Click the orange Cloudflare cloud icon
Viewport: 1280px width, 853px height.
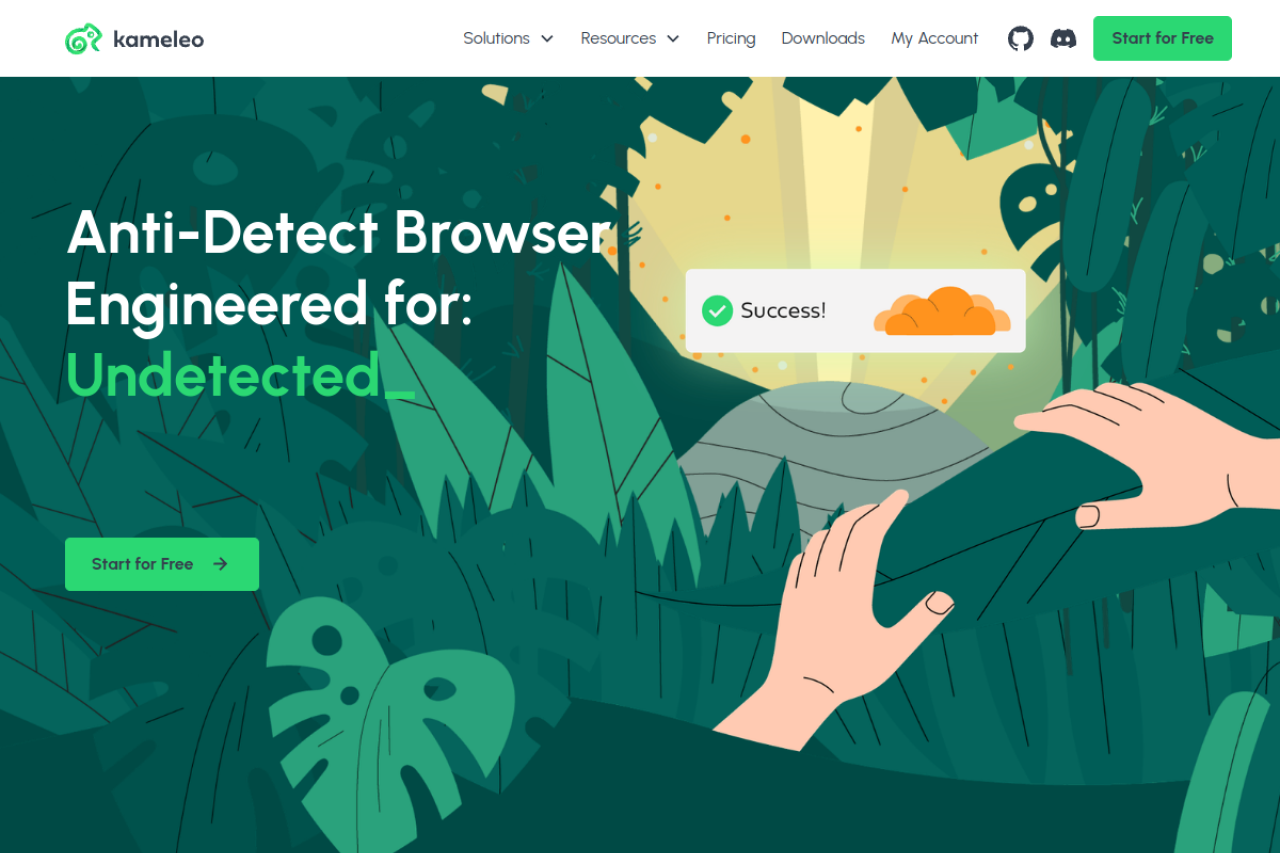942,310
